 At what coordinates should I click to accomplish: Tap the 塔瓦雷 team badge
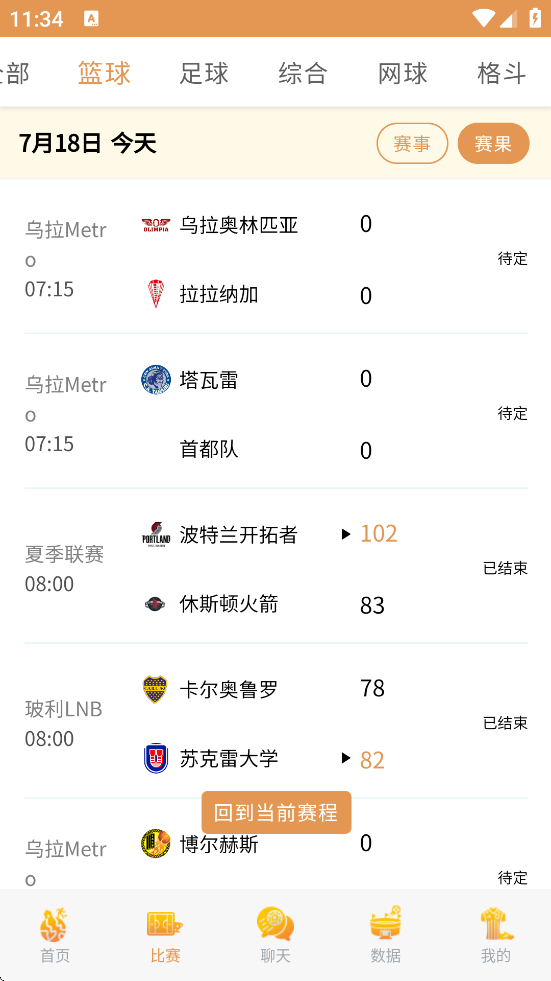coord(156,380)
